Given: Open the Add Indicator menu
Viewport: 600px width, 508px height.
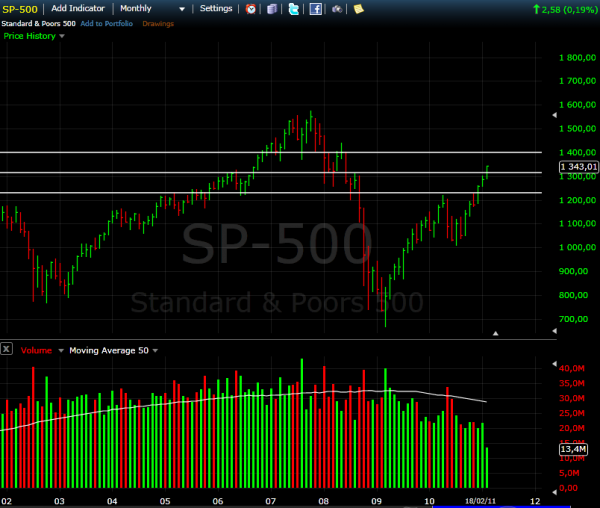Looking at the screenshot, I should [78, 8].
